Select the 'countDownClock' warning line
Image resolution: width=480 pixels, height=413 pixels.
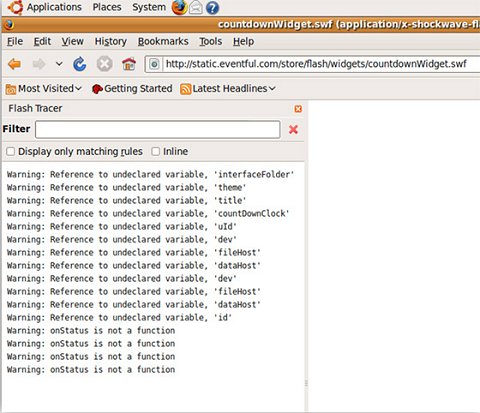click(148, 213)
